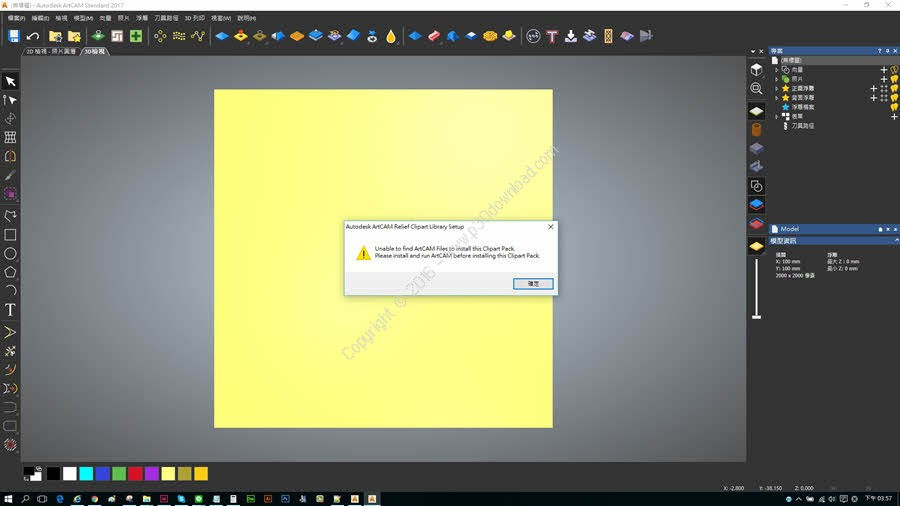
Task: Close the Clipart Library Setup dialog
Action: point(550,227)
